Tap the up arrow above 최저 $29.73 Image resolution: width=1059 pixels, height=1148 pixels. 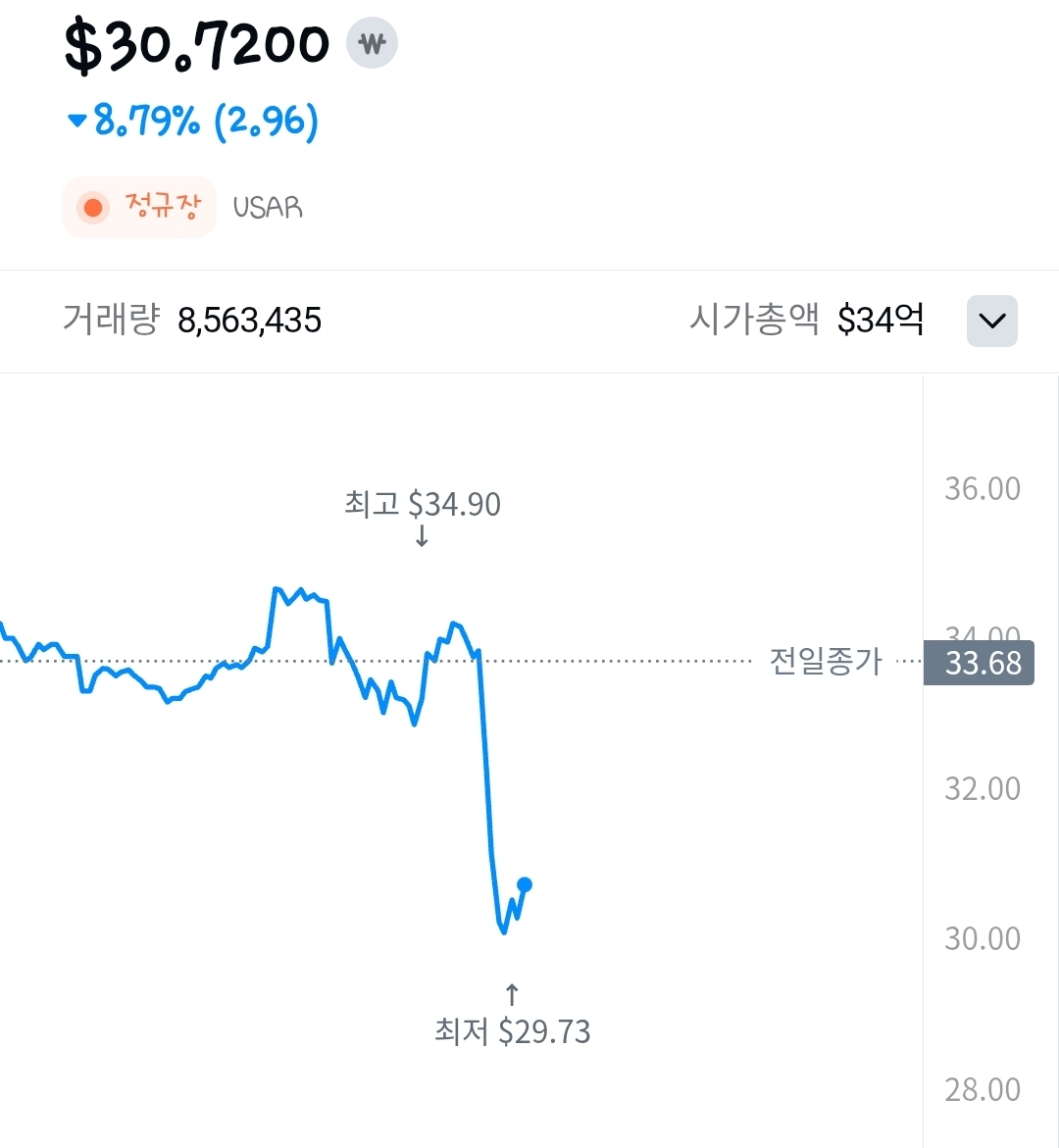point(512,994)
